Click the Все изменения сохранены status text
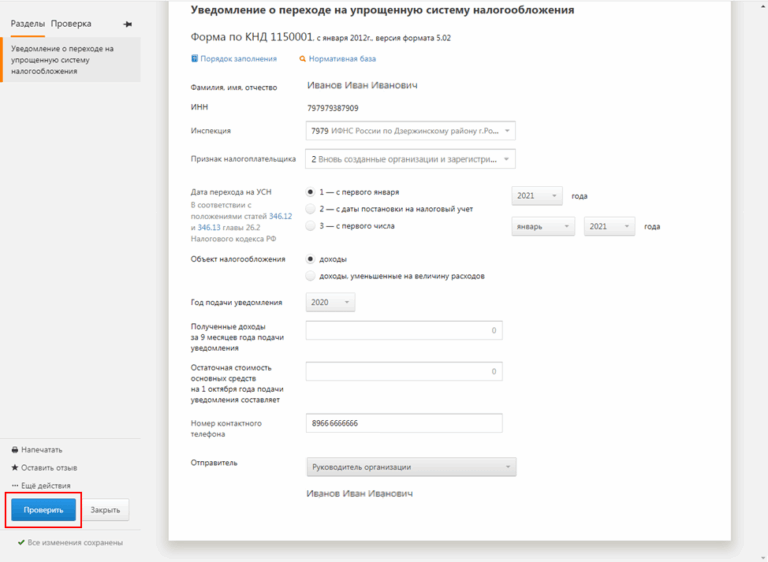 (75, 542)
